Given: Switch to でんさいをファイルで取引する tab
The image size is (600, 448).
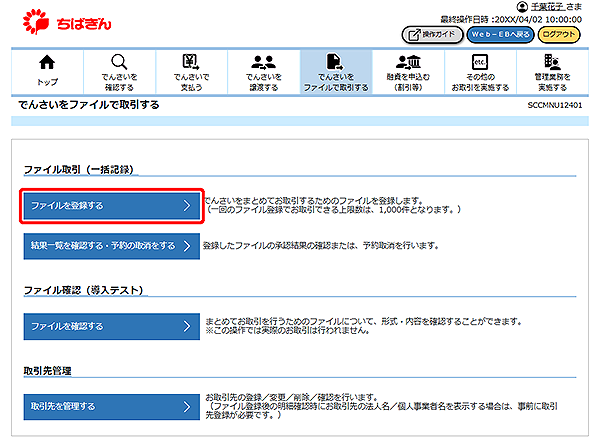Looking at the screenshot, I should 335,70.
